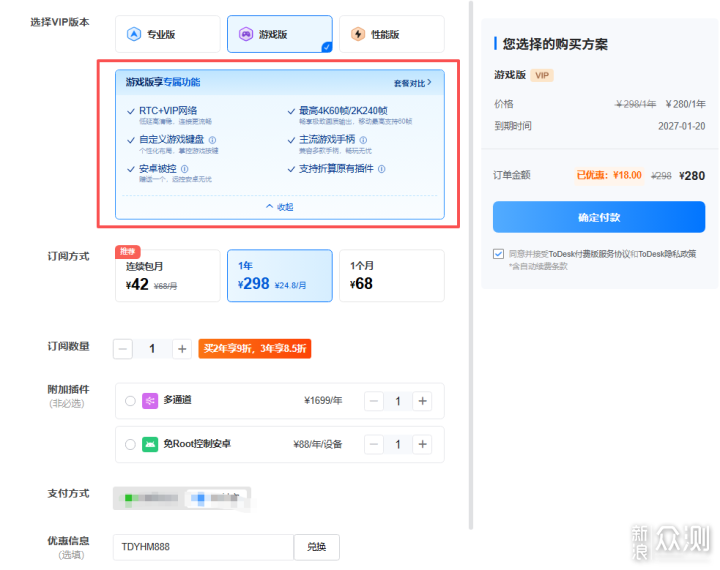
Task: Open the ToDesk隐私政策 link
Action: (667, 254)
